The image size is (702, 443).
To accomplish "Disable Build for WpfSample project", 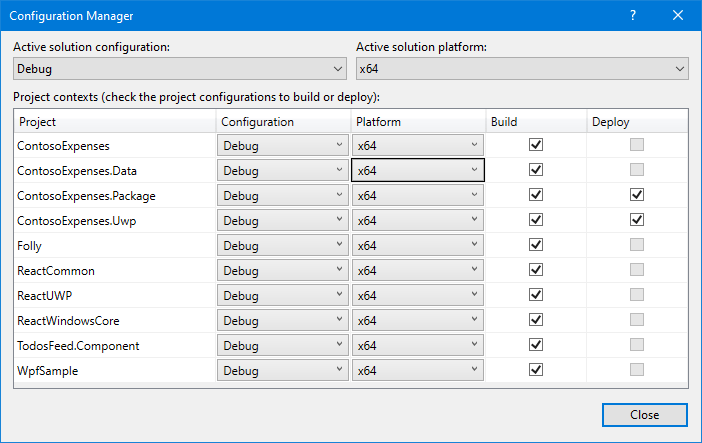I will click(x=536, y=370).
